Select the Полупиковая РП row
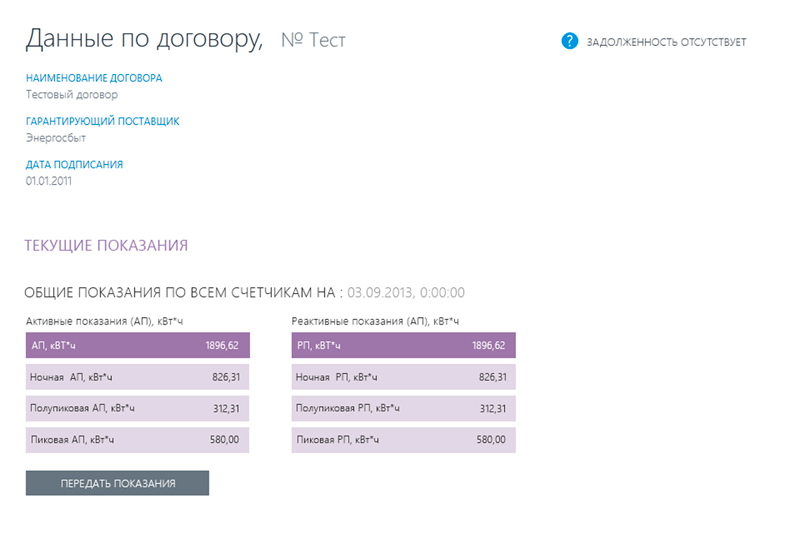The width and height of the screenshot is (800, 533). (404, 409)
